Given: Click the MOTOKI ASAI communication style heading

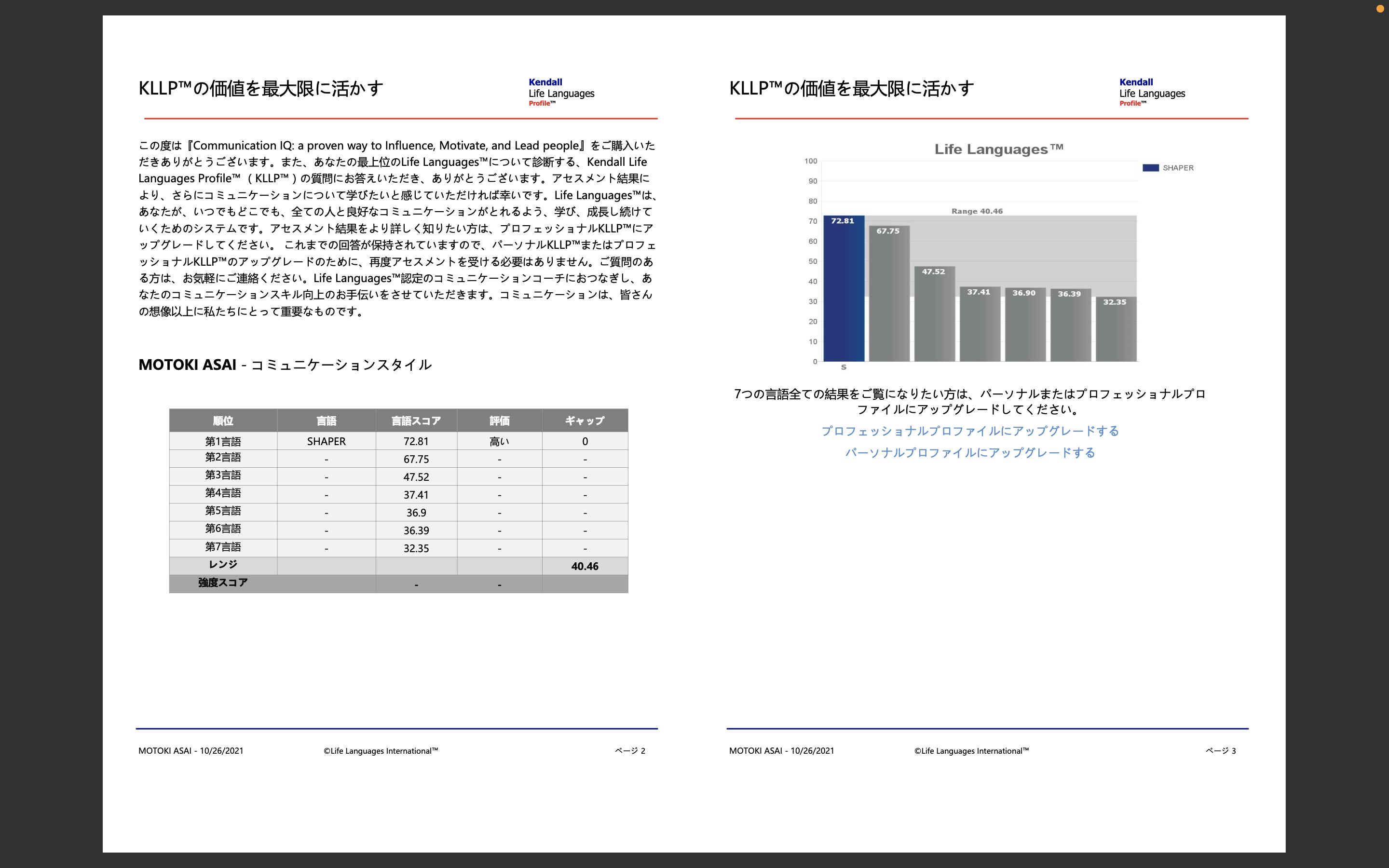Looking at the screenshot, I should (x=285, y=365).
